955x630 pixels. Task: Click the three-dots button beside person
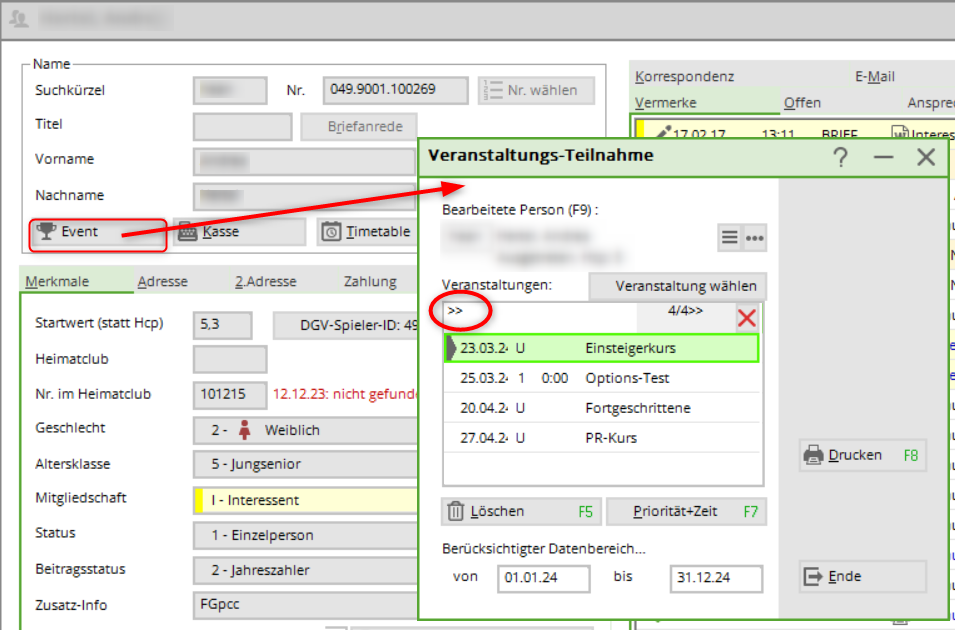click(x=755, y=238)
